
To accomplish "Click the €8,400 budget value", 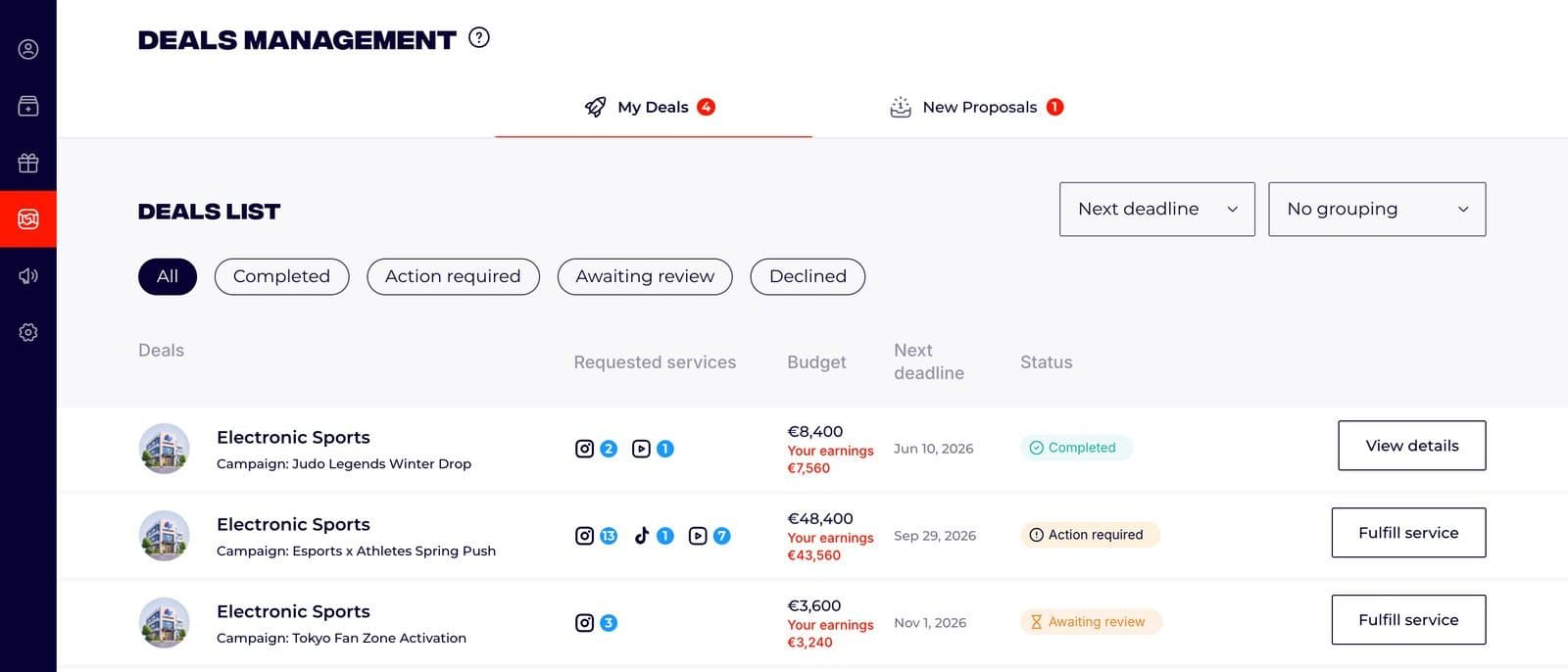I will tap(815, 432).
